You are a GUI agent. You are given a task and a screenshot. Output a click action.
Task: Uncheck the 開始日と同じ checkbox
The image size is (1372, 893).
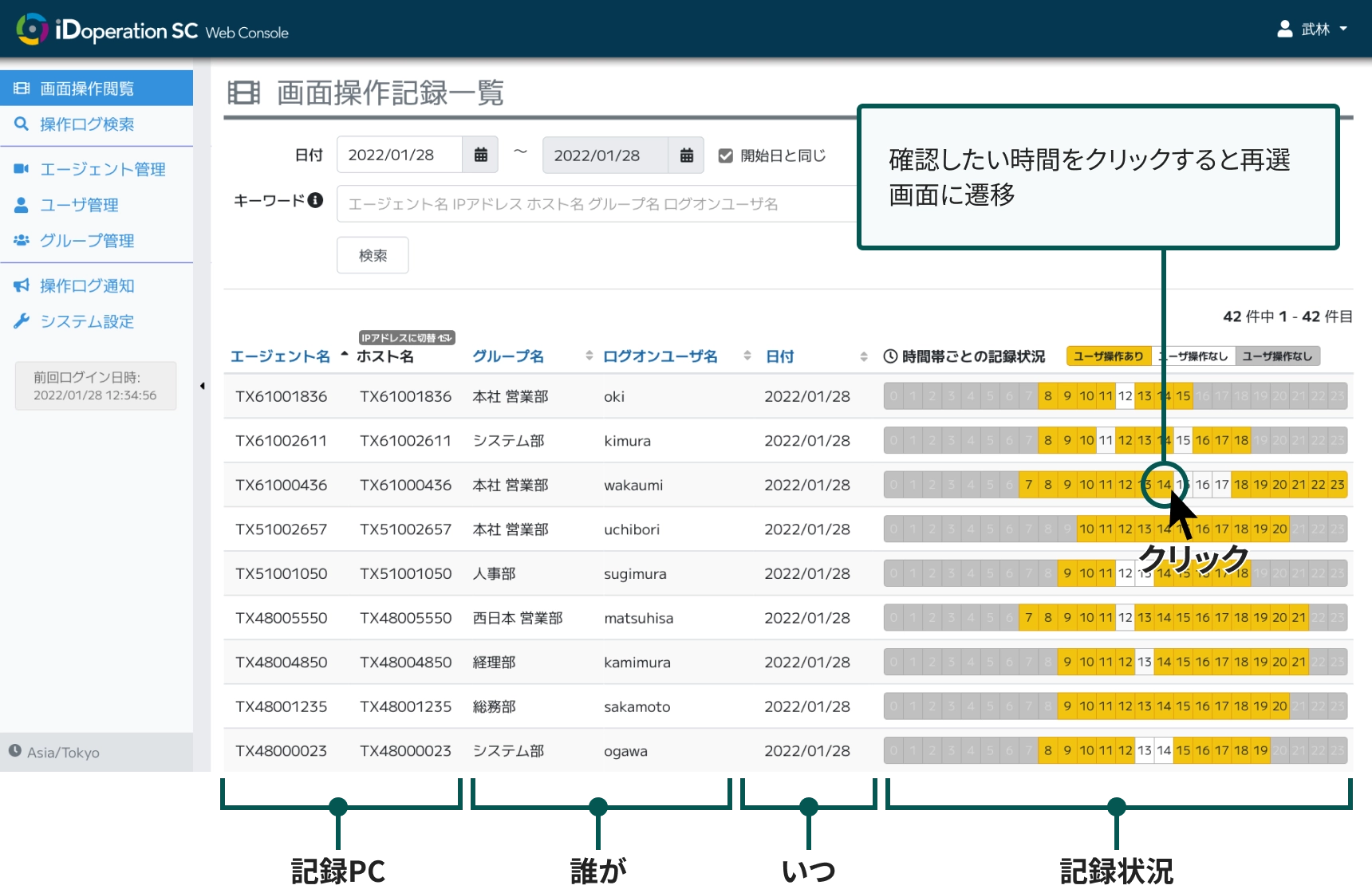(x=725, y=155)
